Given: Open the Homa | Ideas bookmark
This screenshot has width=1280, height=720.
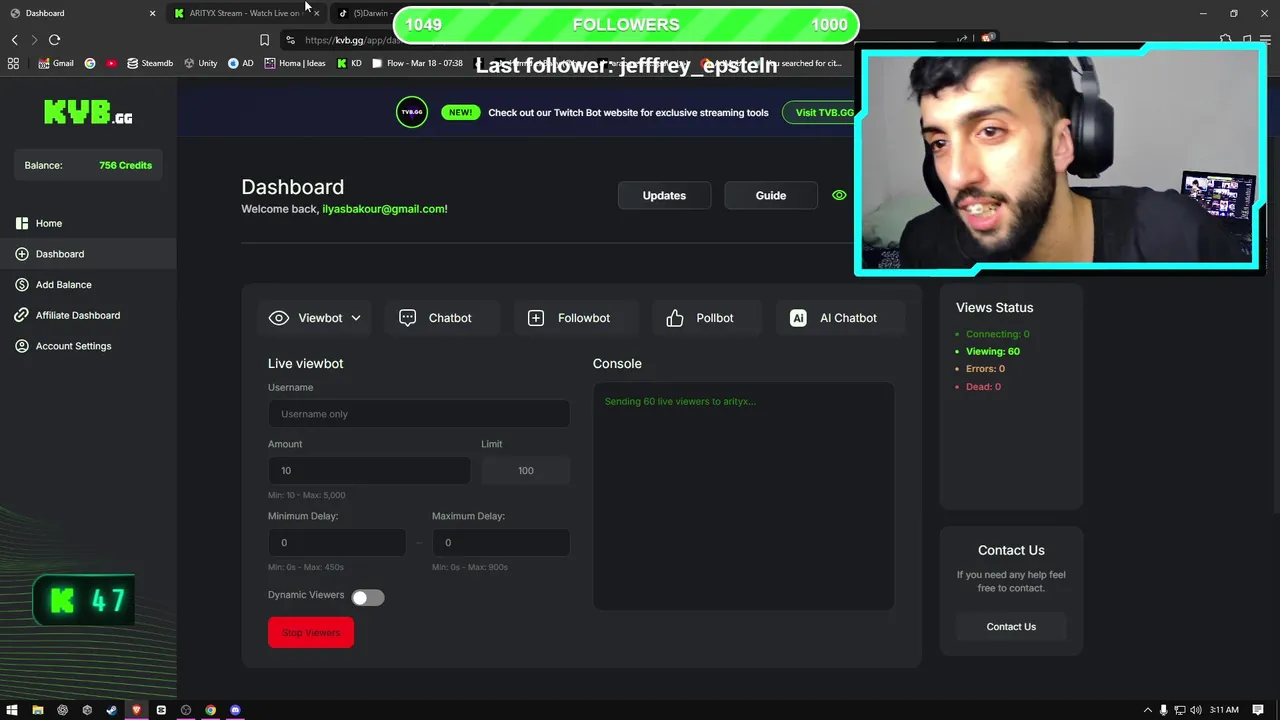Looking at the screenshot, I should (x=295, y=63).
